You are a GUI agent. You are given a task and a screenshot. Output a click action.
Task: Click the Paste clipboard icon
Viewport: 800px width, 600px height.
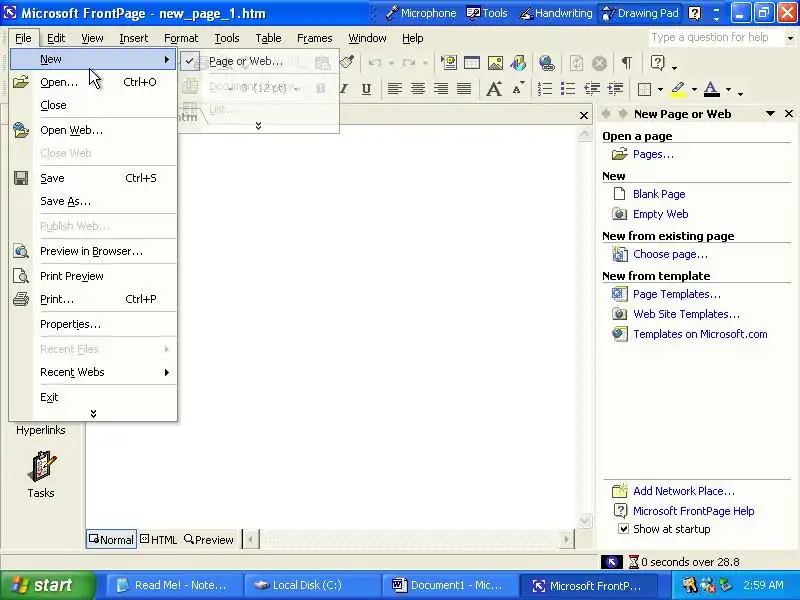[322, 63]
